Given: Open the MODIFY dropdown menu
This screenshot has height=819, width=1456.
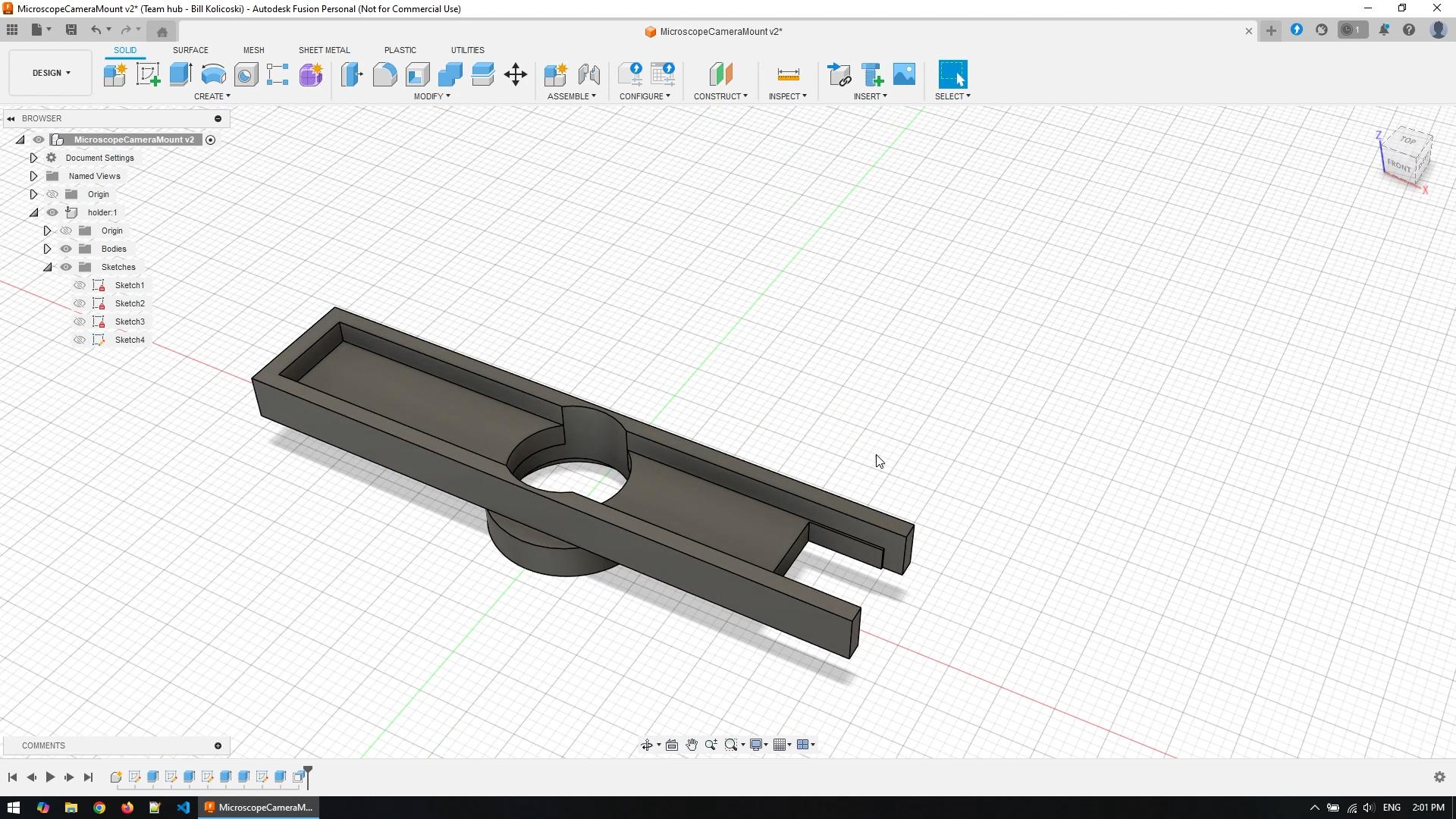Looking at the screenshot, I should coord(432,96).
